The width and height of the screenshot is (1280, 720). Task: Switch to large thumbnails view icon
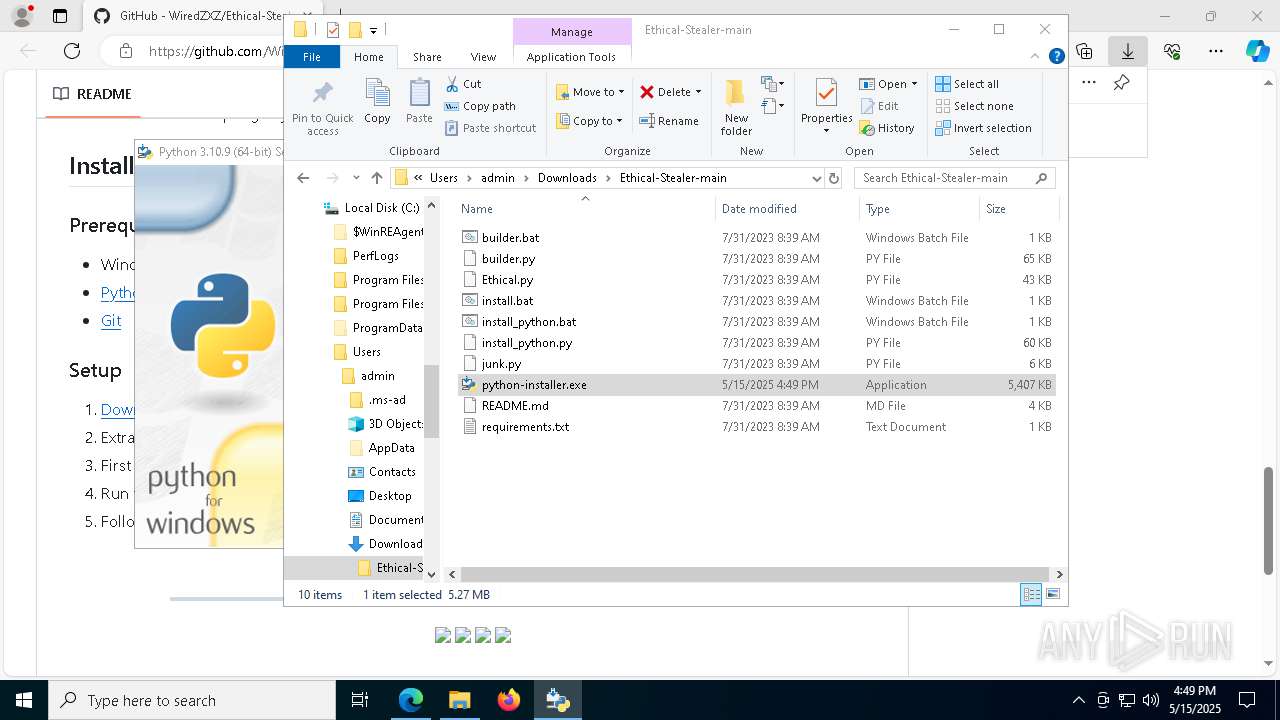point(1052,594)
